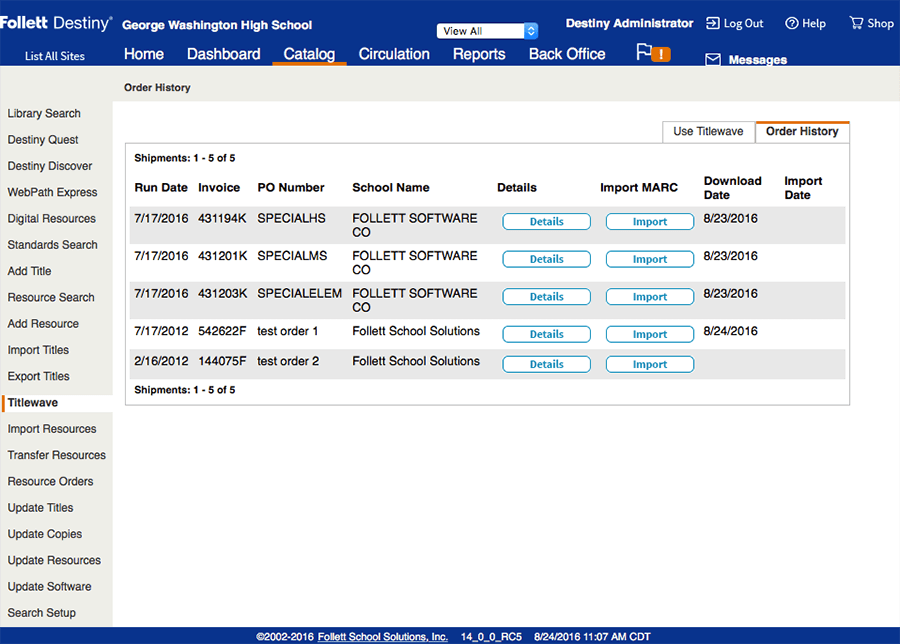Viewport: 900px width, 644px height.
Task: Open the Reports menu
Action: [x=479, y=54]
